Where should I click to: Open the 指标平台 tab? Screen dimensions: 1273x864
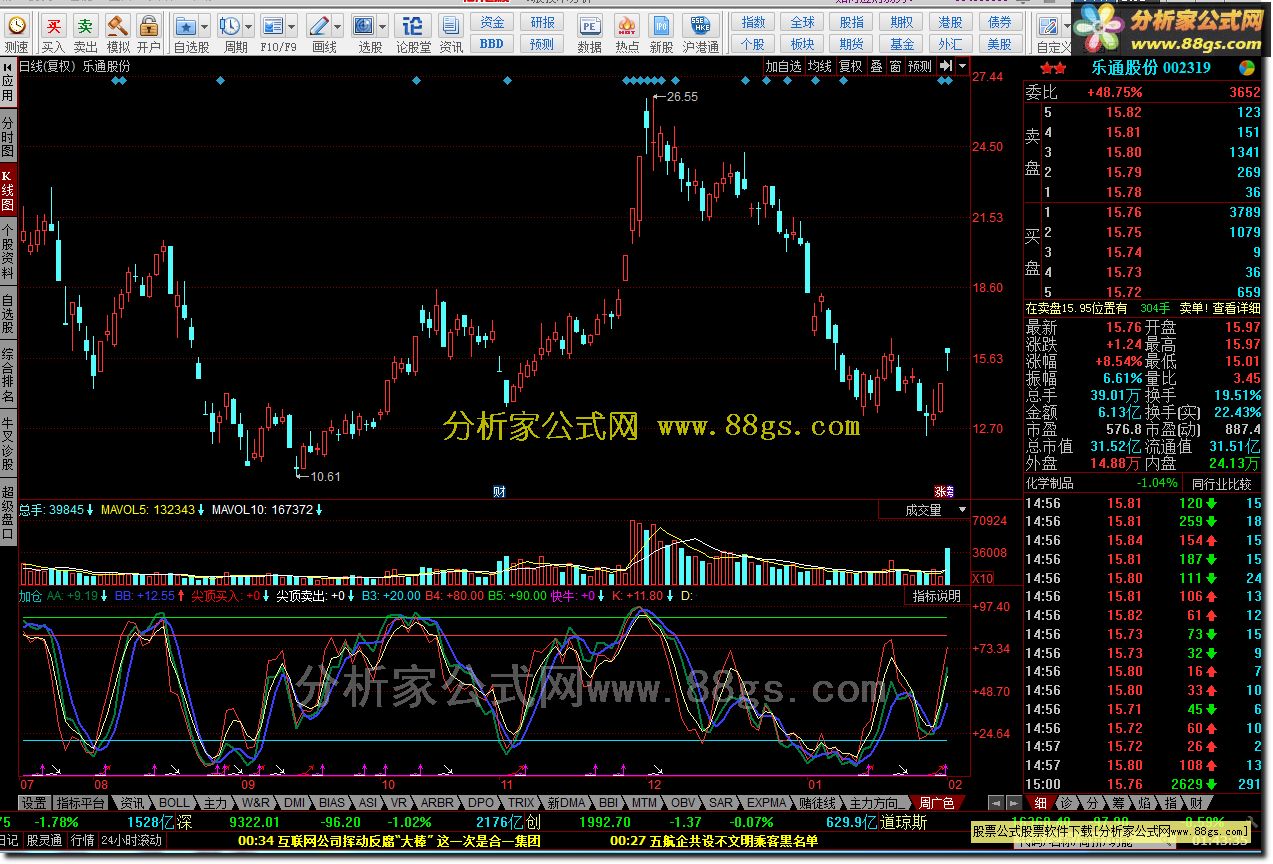81,803
